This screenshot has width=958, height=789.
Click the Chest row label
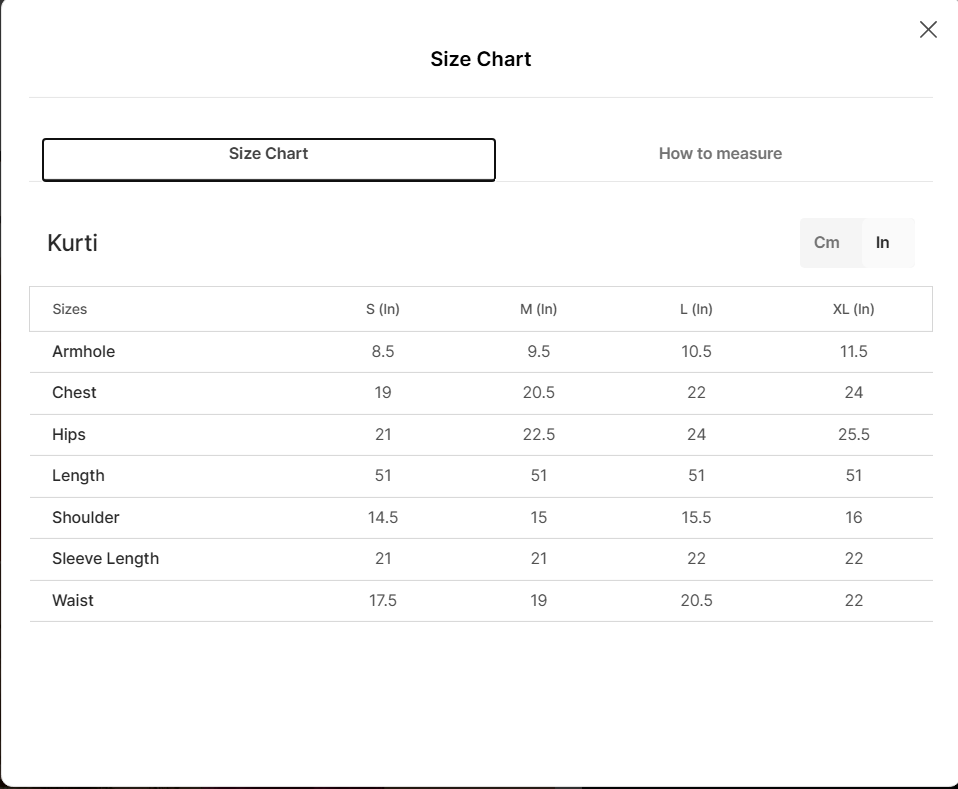coord(75,393)
